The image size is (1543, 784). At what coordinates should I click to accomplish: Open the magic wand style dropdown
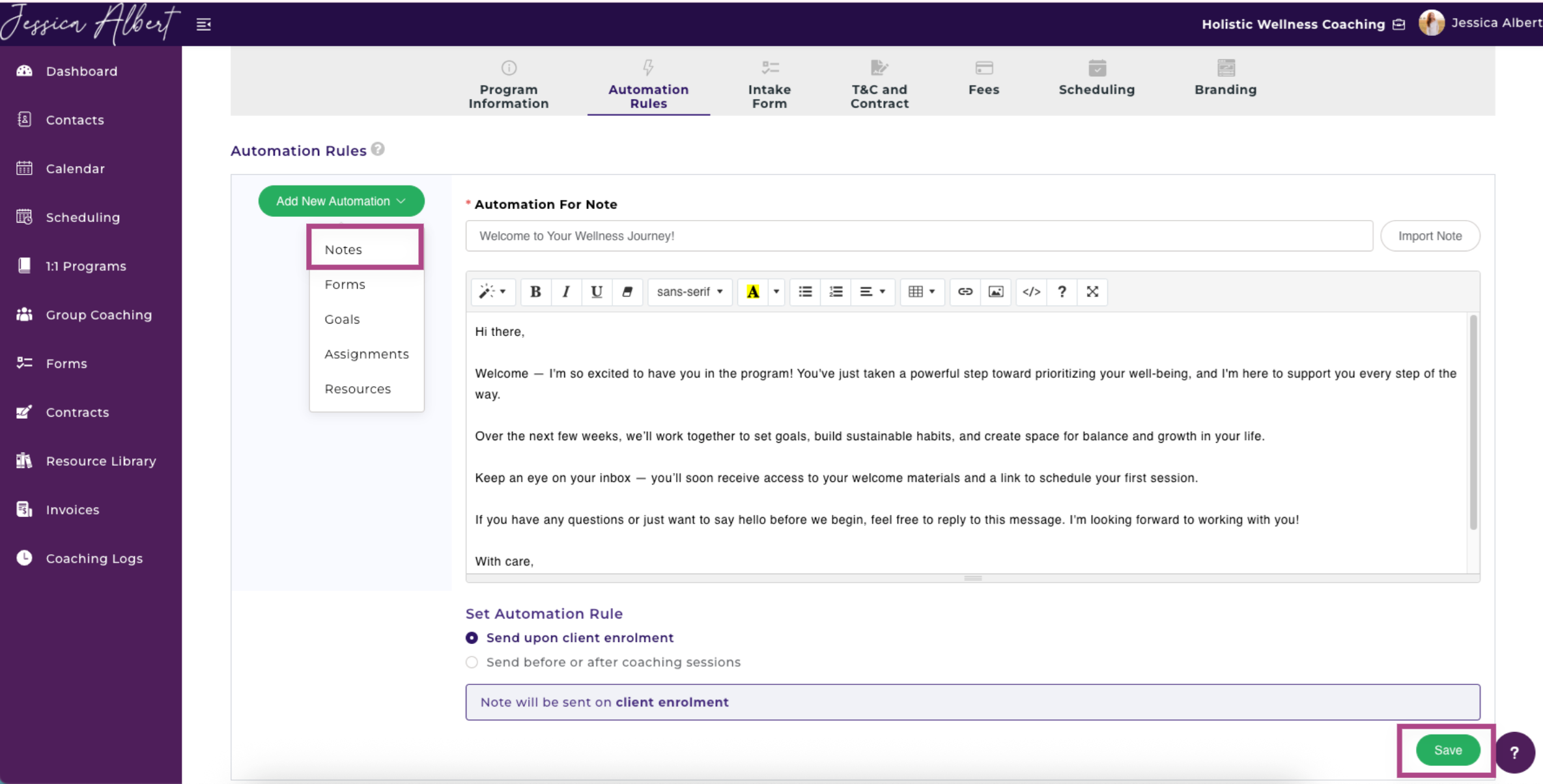pos(493,292)
